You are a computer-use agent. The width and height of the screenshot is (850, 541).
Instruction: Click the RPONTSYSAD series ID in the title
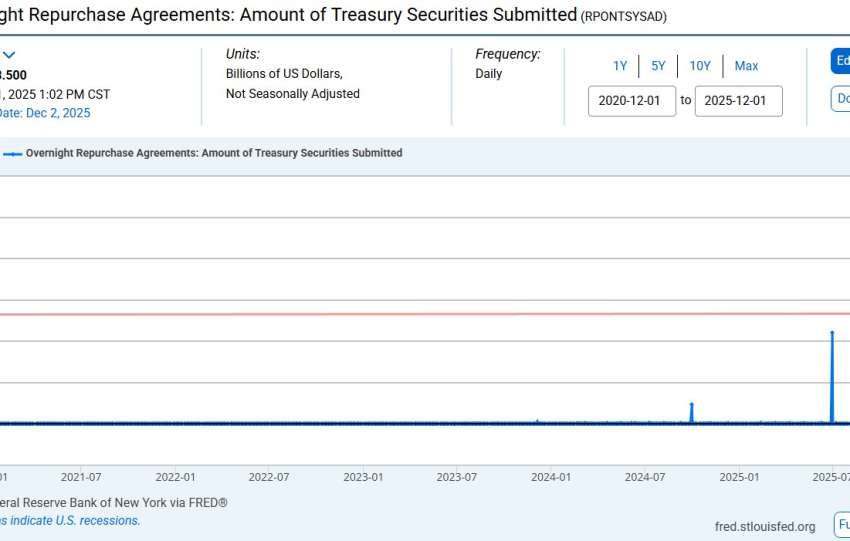[623, 17]
